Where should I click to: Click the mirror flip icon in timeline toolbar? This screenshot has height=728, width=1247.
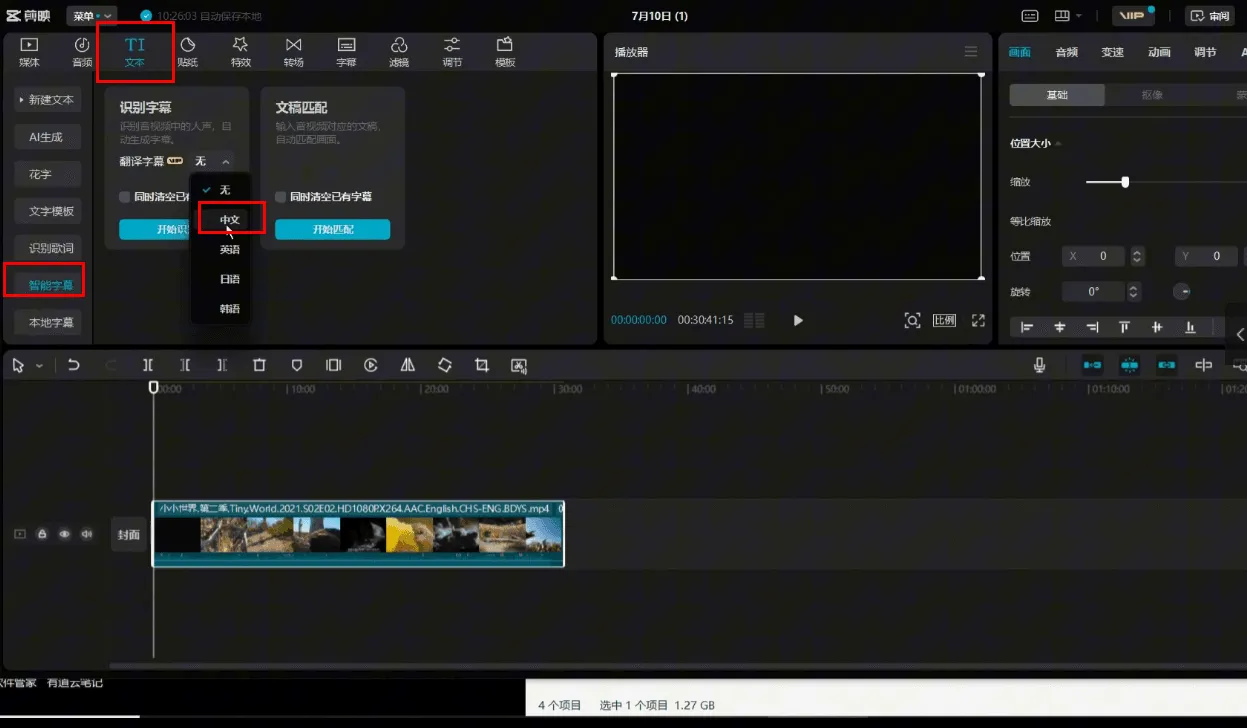(408, 366)
